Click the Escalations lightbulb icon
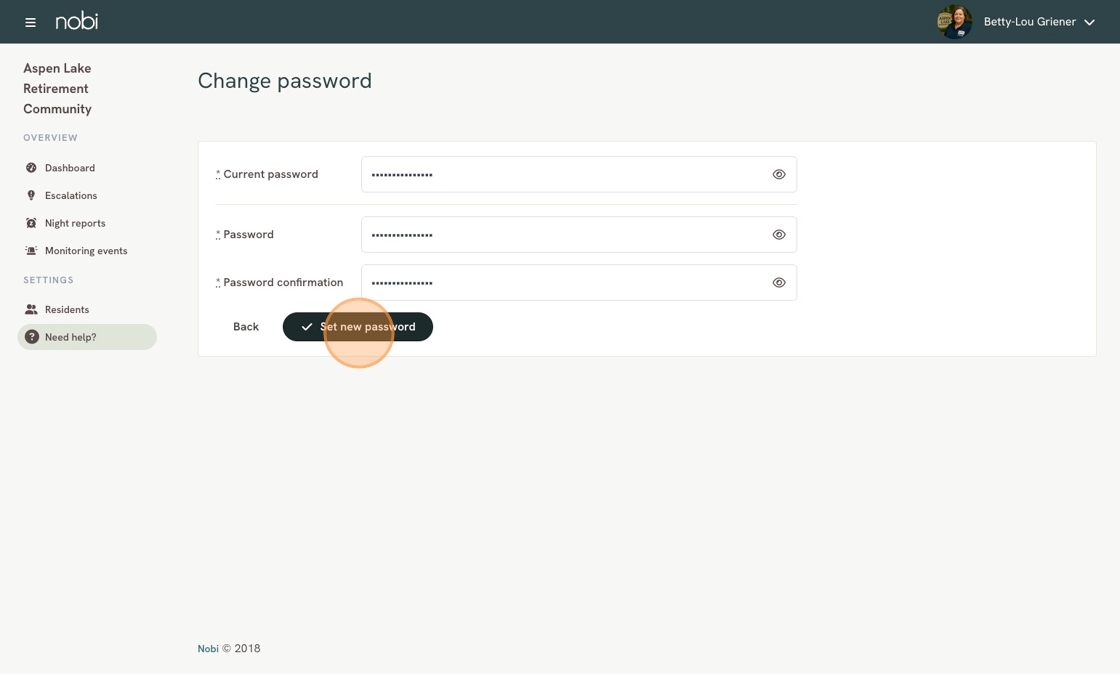The height and width of the screenshot is (674, 1120). [31, 195]
